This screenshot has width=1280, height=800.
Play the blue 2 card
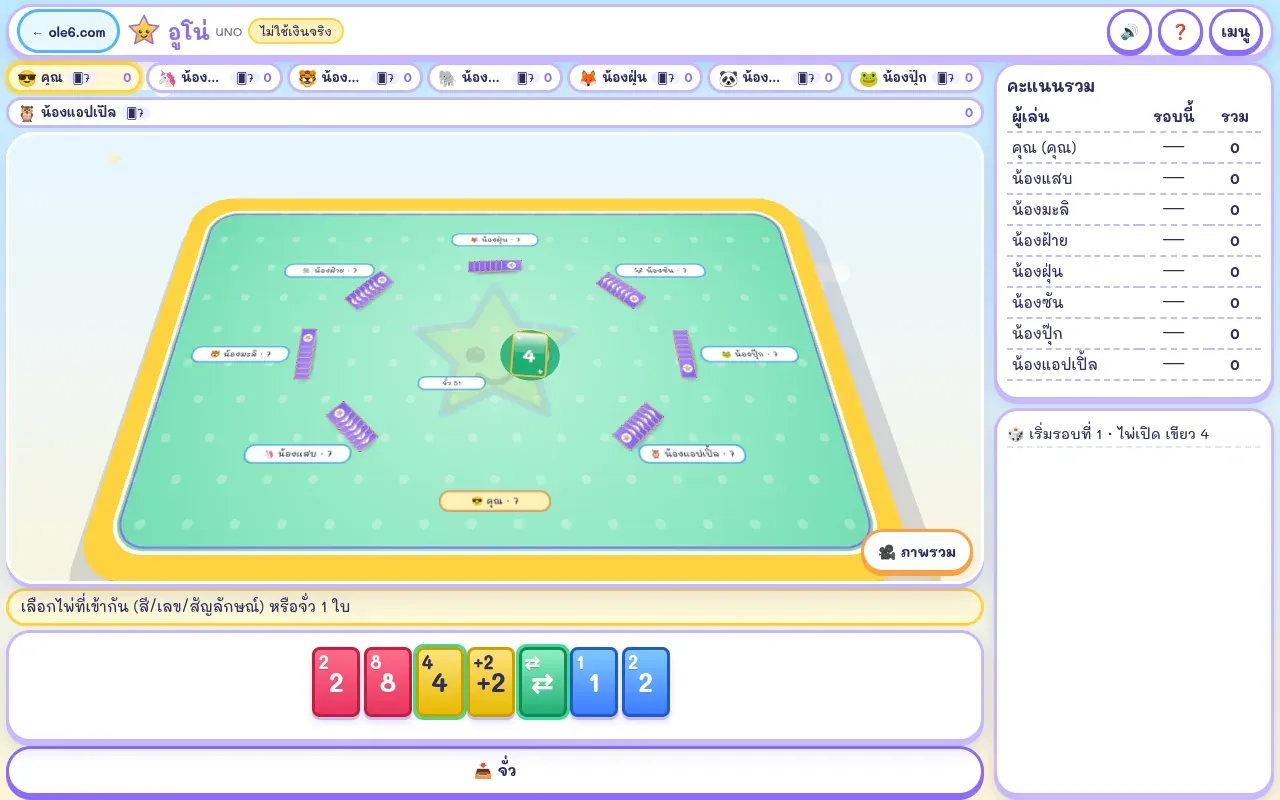pyautogui.click(x=646, y=682)
